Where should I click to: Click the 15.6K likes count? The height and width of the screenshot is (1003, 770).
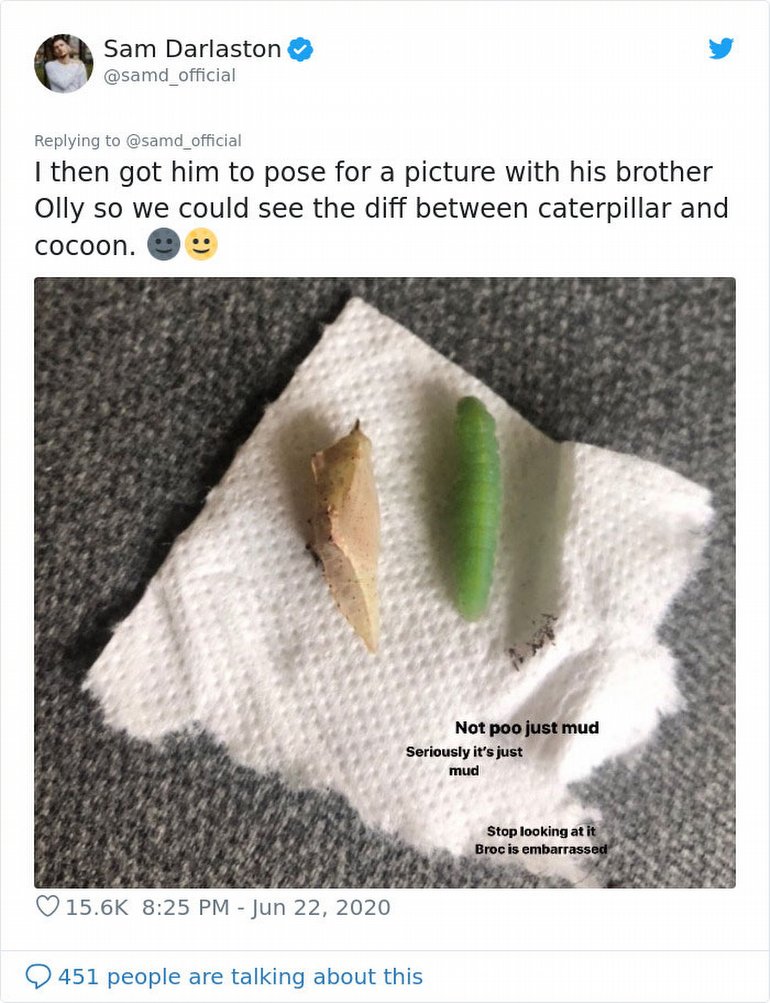(x=97, y=907)
